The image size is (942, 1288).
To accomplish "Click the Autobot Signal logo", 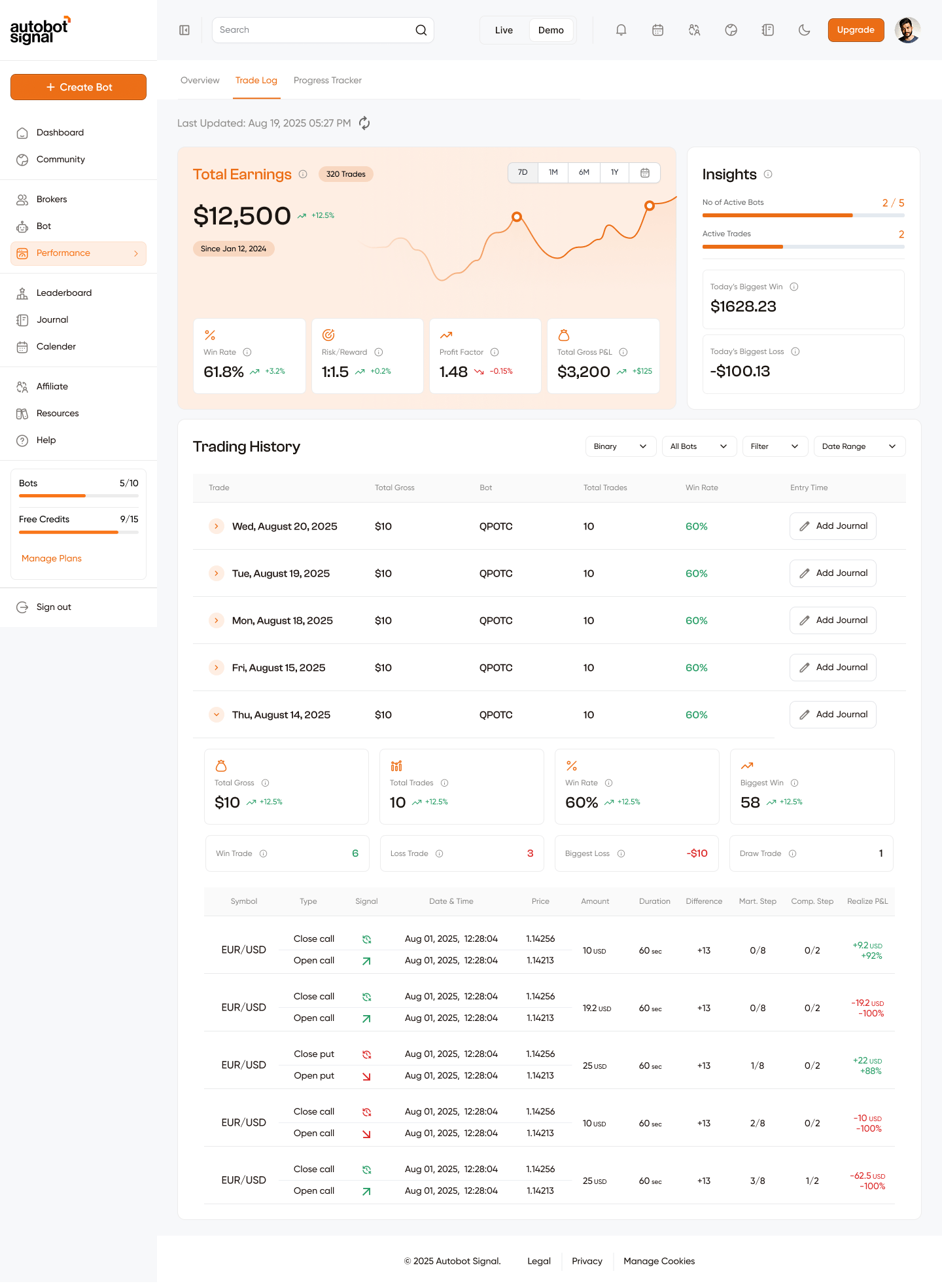I will click(41, 30).
